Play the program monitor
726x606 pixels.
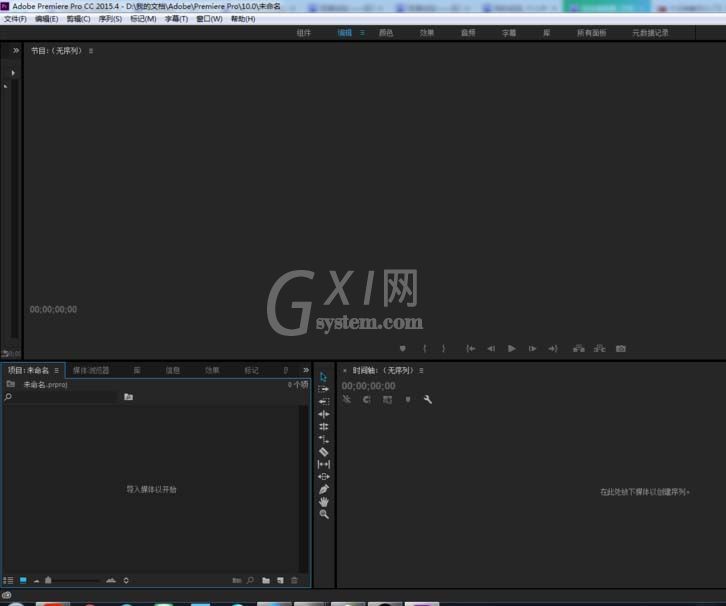tap(512, 349)
